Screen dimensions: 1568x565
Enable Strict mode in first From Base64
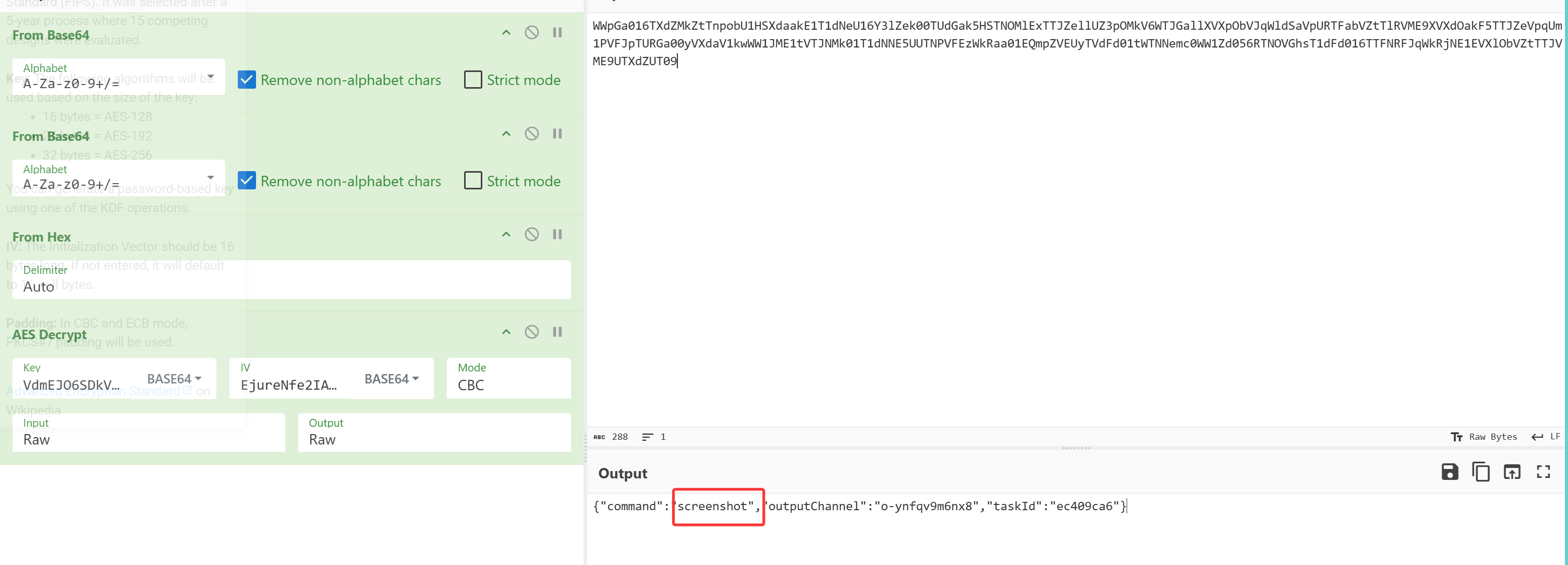[473, 80]
